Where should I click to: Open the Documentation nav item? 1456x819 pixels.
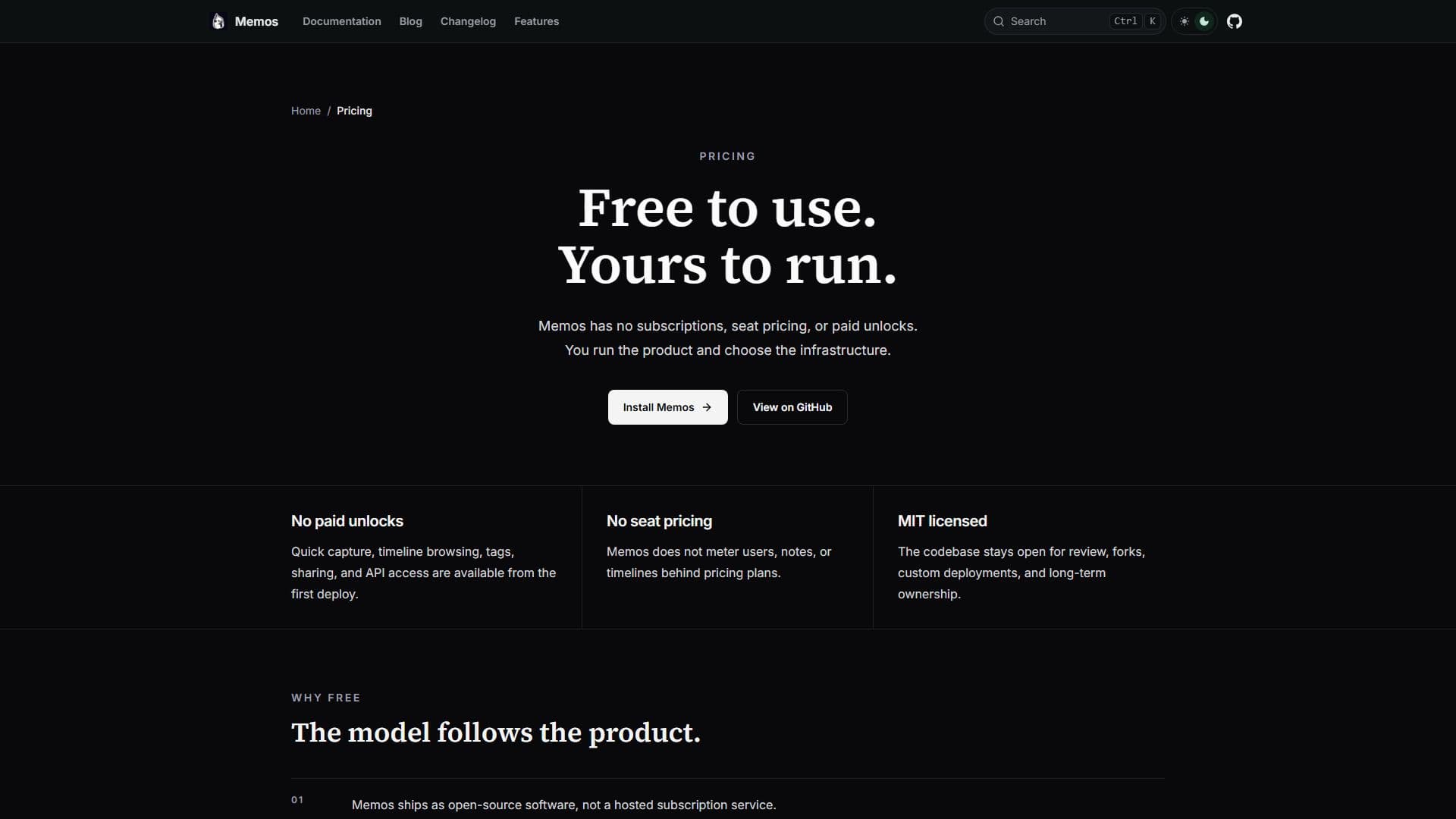pos(342,21)
